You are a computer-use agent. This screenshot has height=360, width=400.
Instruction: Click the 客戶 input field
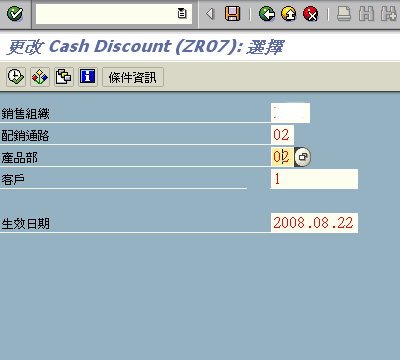pyautogui.click(x=314, y=179)
